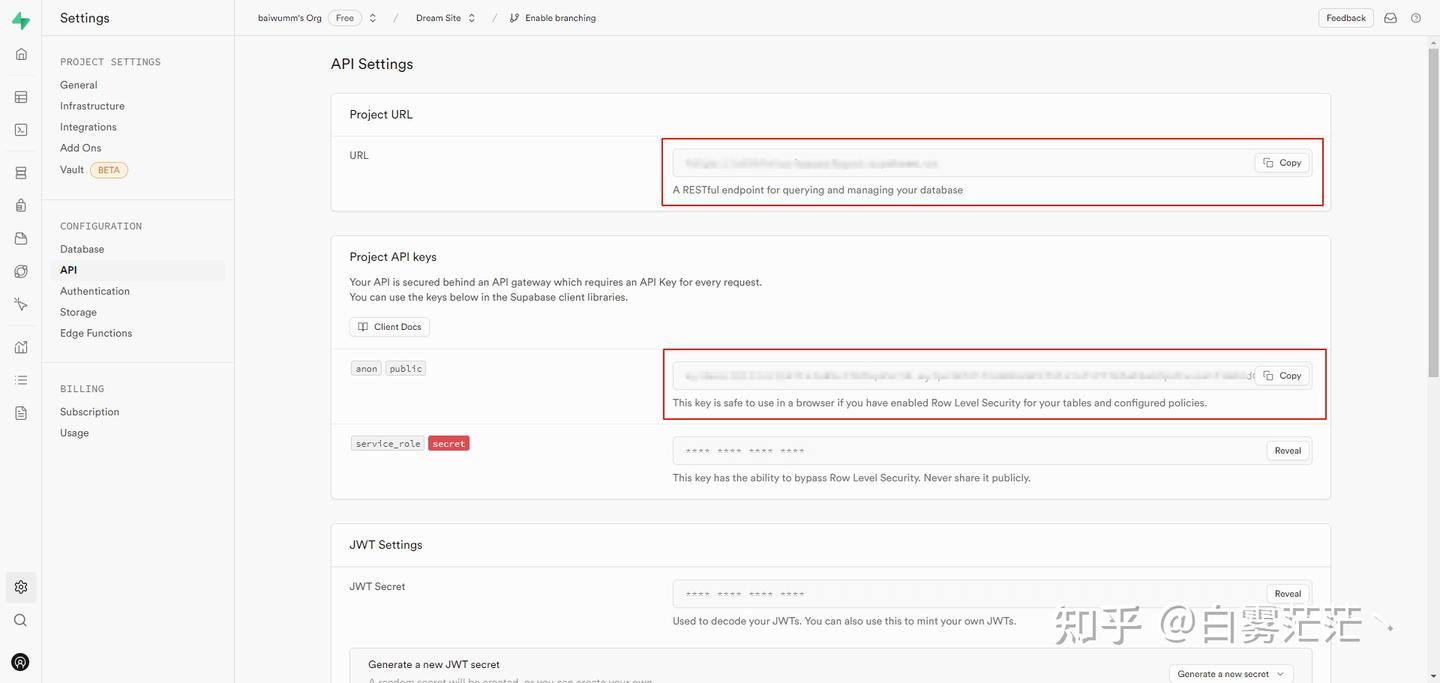
Task: Copy the anon public API key
Action: [x=1282, y=376]
